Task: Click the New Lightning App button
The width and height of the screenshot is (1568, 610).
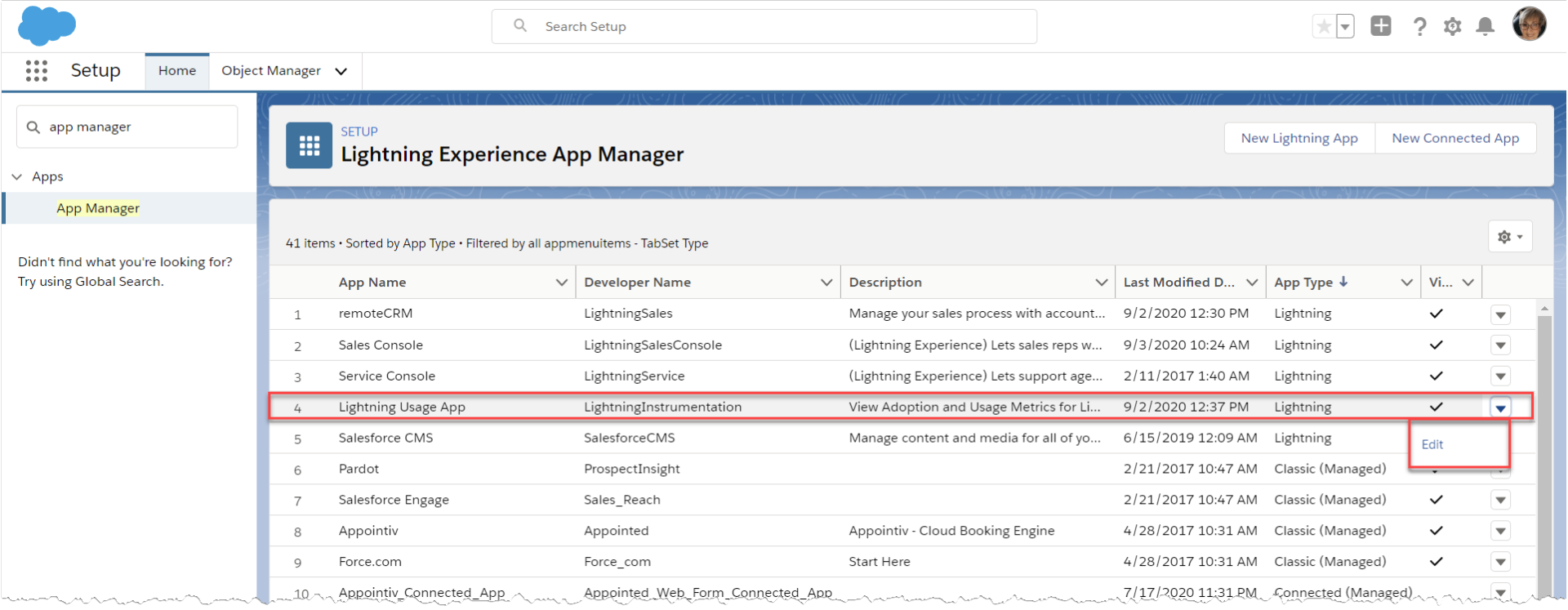Action: (x=1299, y=138)
